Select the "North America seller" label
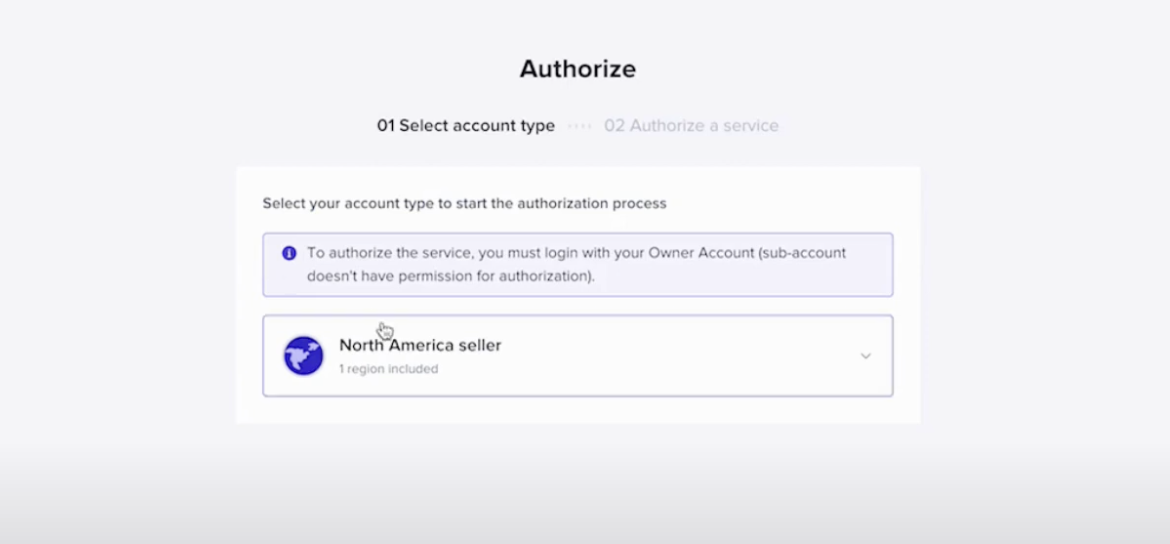The height and width of the screenshot is (544, 1170). click(420, 346)
